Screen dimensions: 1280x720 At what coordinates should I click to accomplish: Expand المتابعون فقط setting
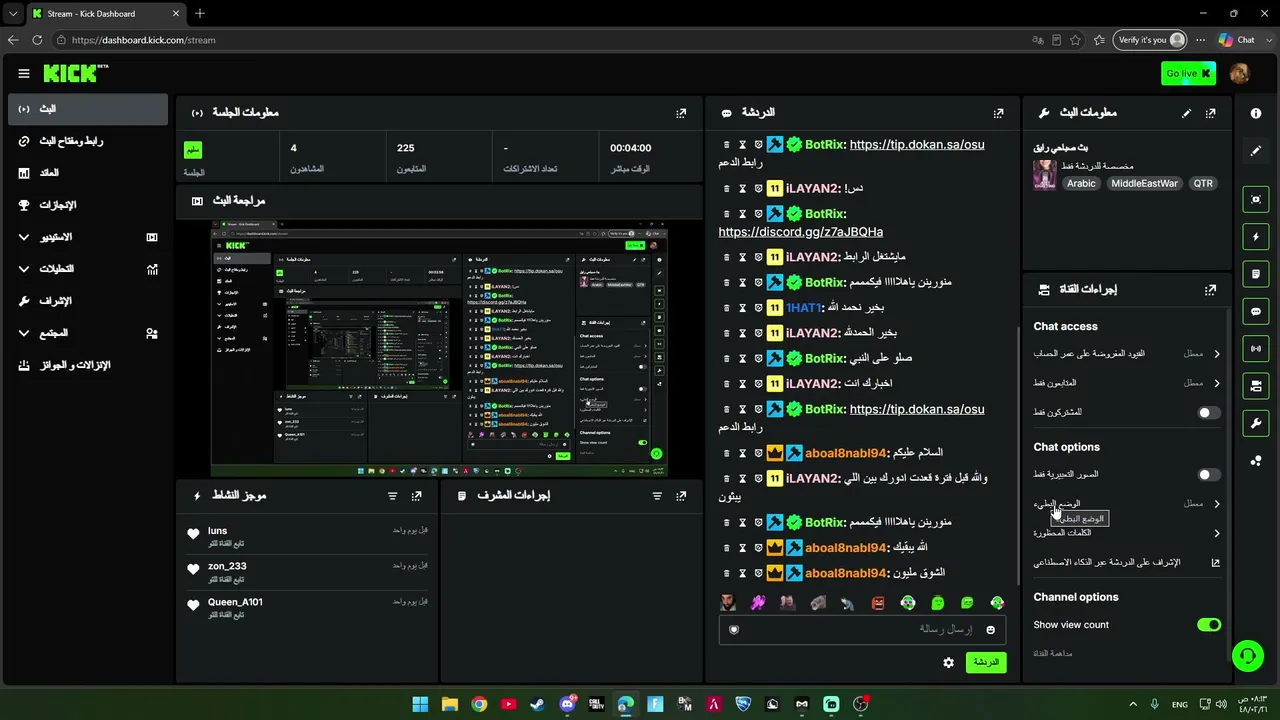pyautogui.click(x=1127, y=383)
